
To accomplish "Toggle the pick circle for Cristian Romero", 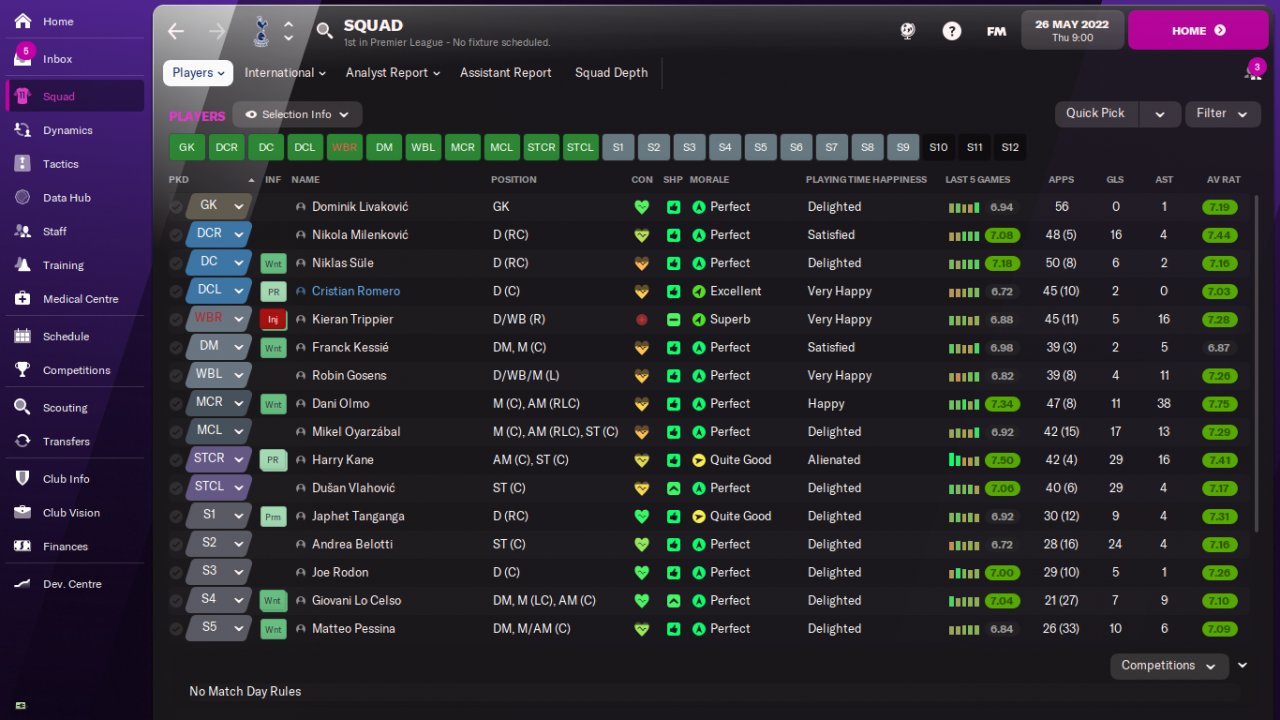I will point(176,291).
